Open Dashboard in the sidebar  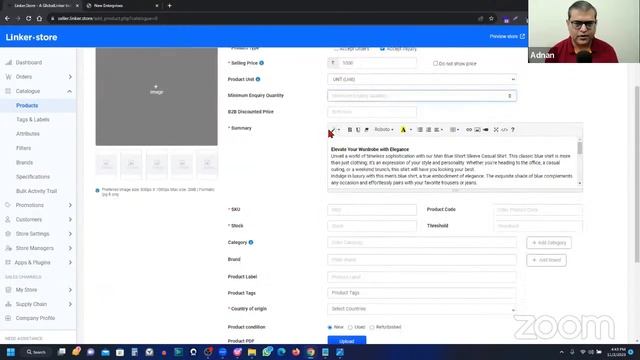click(29, 62)
